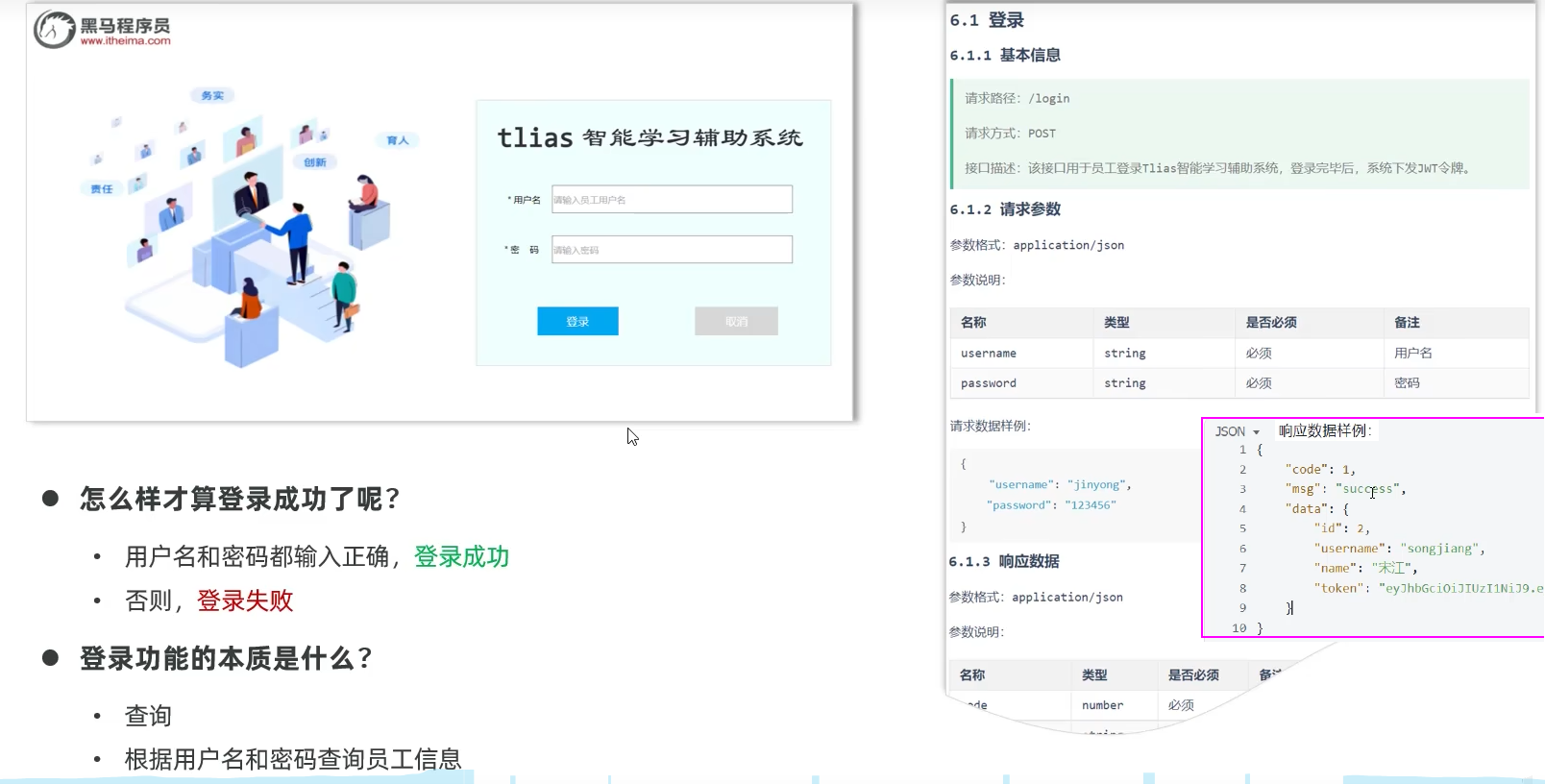Click the 6.1.1 基本信息 heading
1545x784 pixels.
pyautogui.click(x=1005, y=56)
